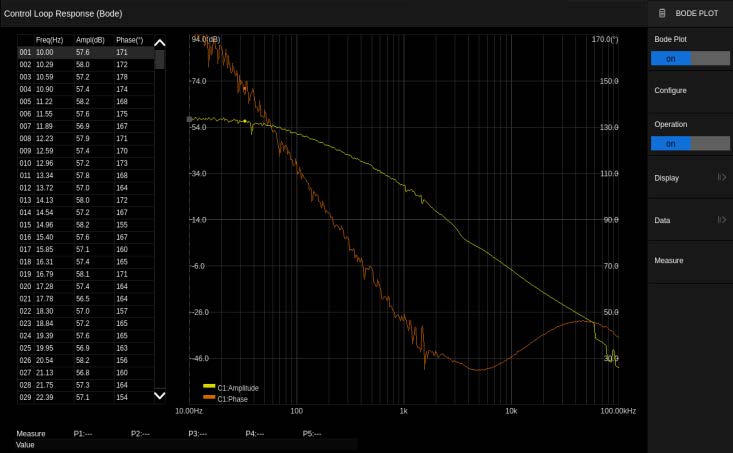Click the Phase(°) column header
This screenshot has width=733, height=453.
129,39
